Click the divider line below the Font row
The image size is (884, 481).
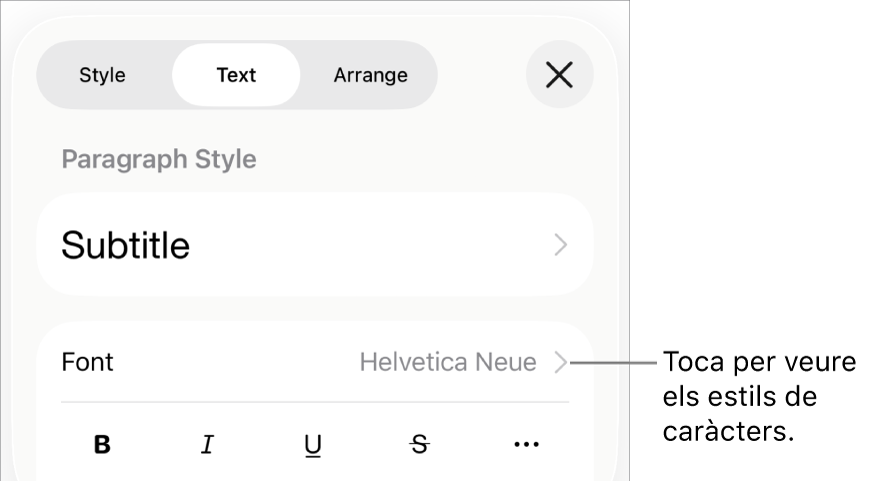tap(315, 402)
